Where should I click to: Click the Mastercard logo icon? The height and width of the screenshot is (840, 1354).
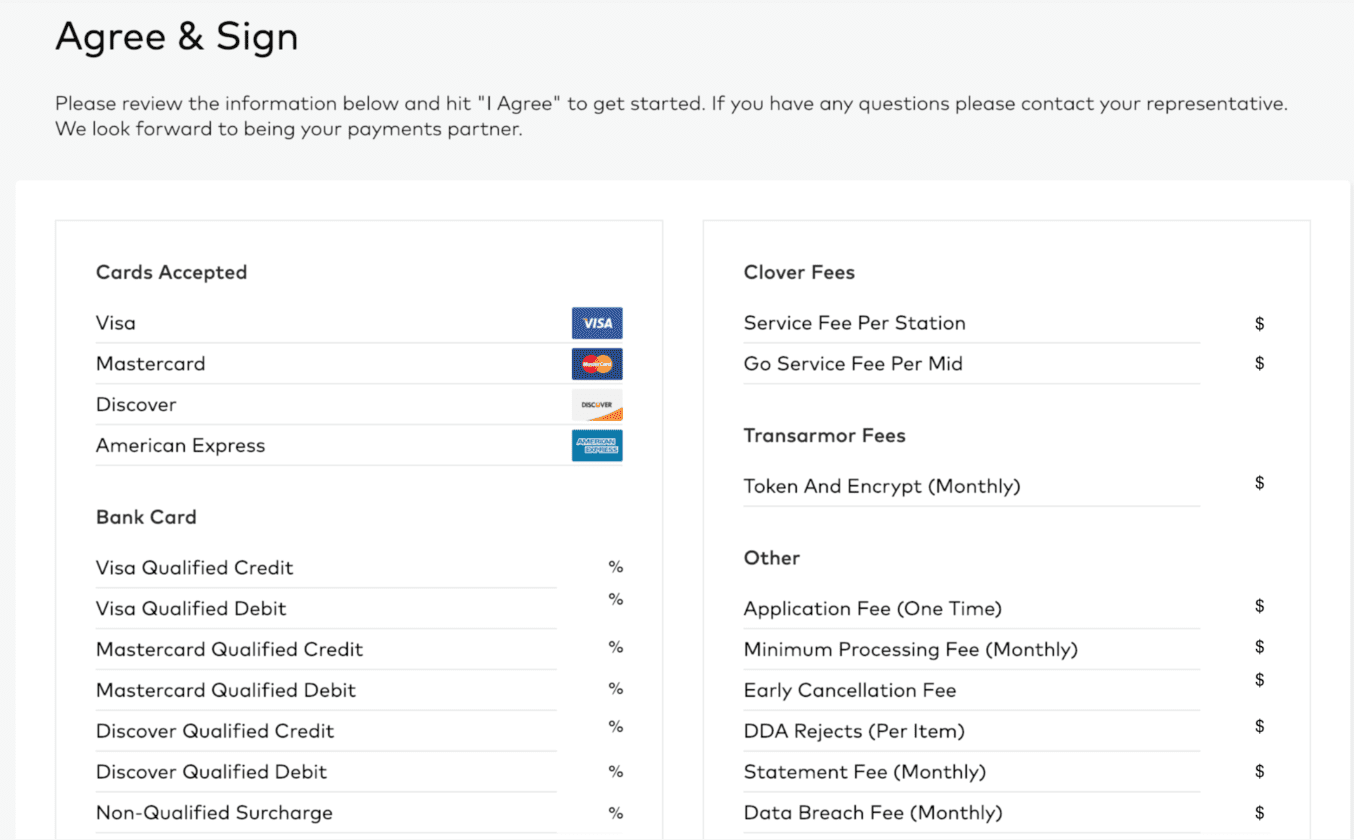pos(597,364)
